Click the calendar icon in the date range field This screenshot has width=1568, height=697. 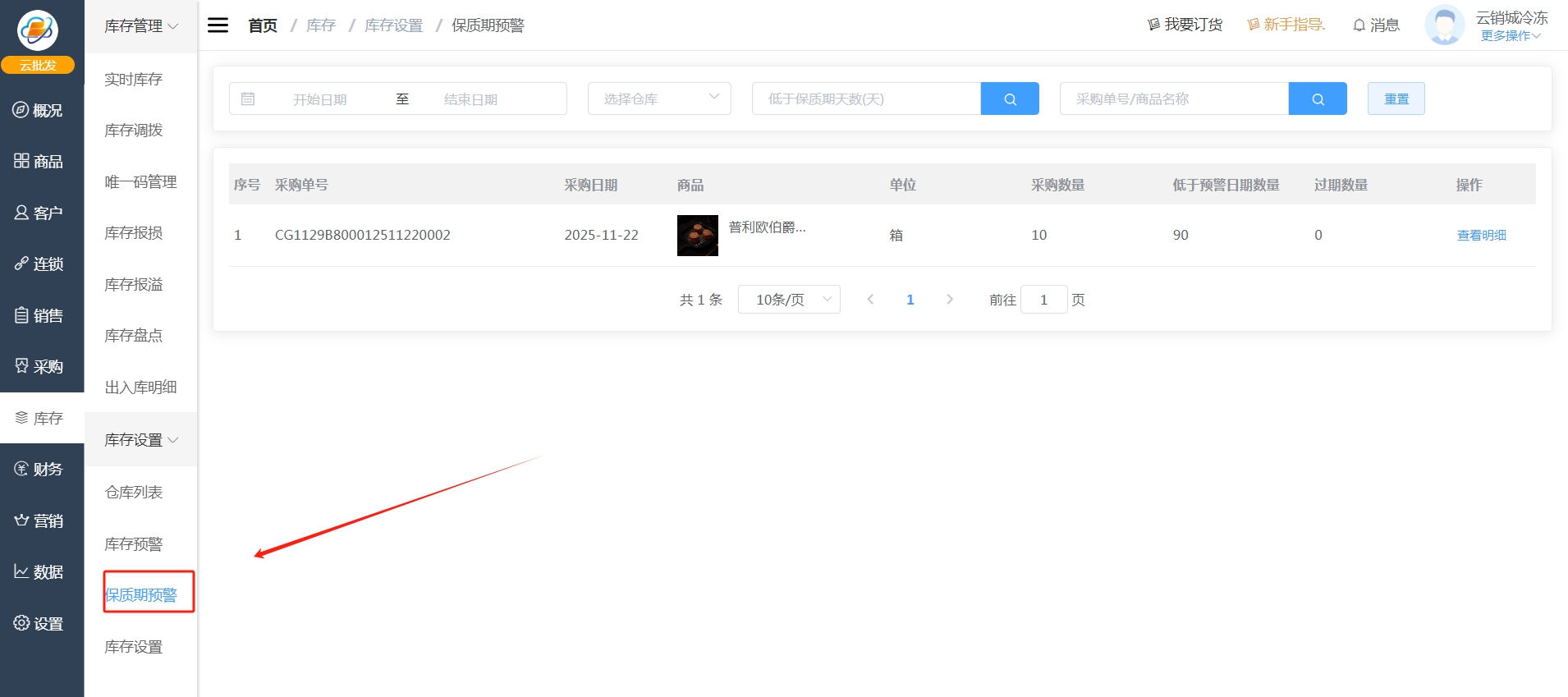248,99
